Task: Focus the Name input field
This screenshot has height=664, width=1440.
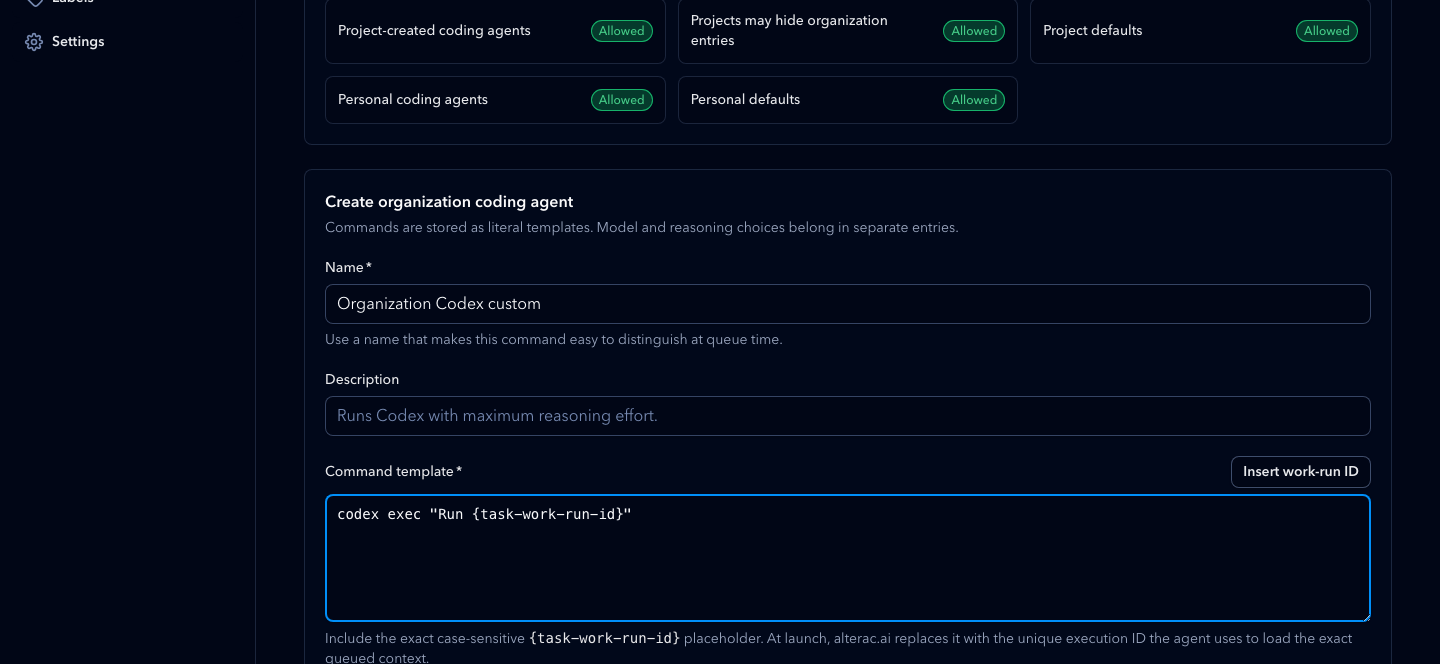Action: click(847, 304)
